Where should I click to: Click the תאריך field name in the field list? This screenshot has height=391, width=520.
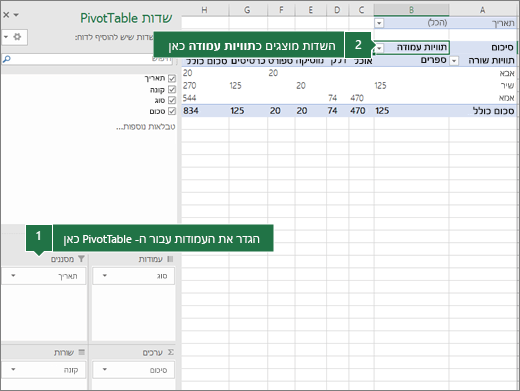(x=155, y=79)
